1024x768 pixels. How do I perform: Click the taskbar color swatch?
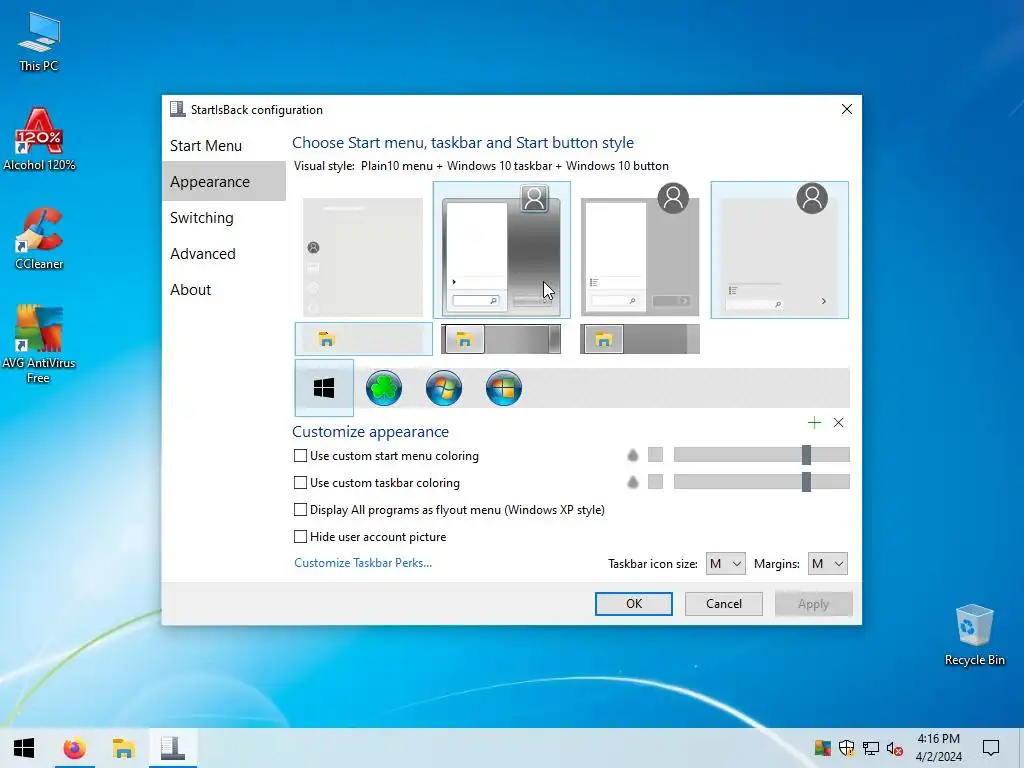(655, 482)
